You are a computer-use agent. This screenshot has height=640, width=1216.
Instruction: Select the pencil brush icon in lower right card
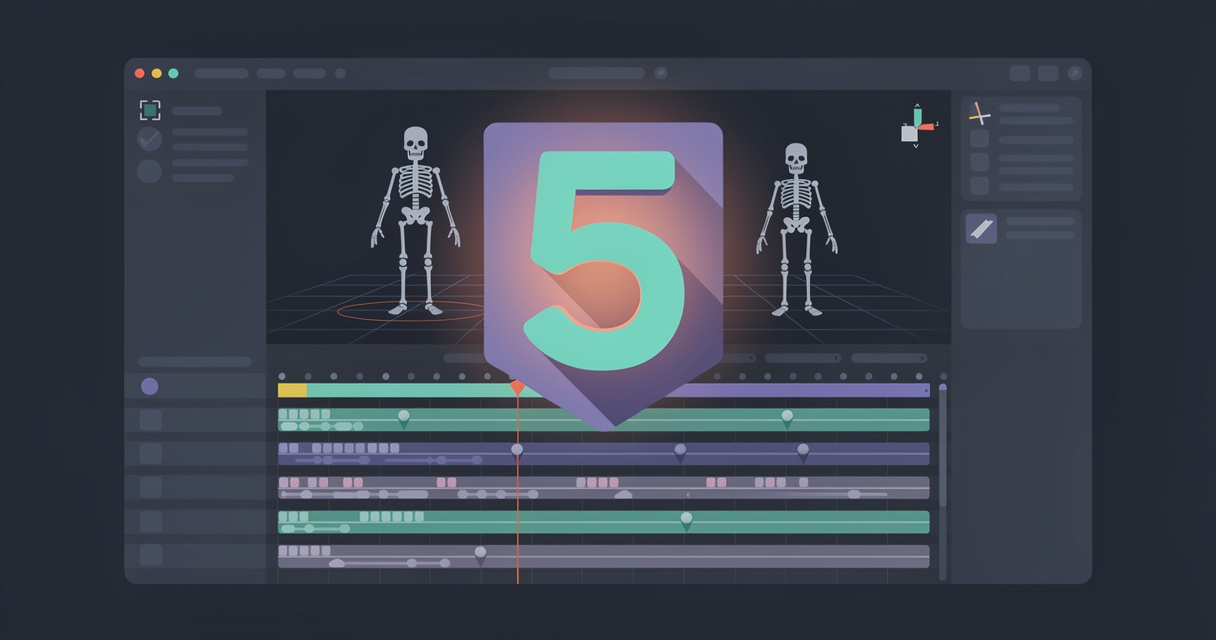(x=981, y=228)
